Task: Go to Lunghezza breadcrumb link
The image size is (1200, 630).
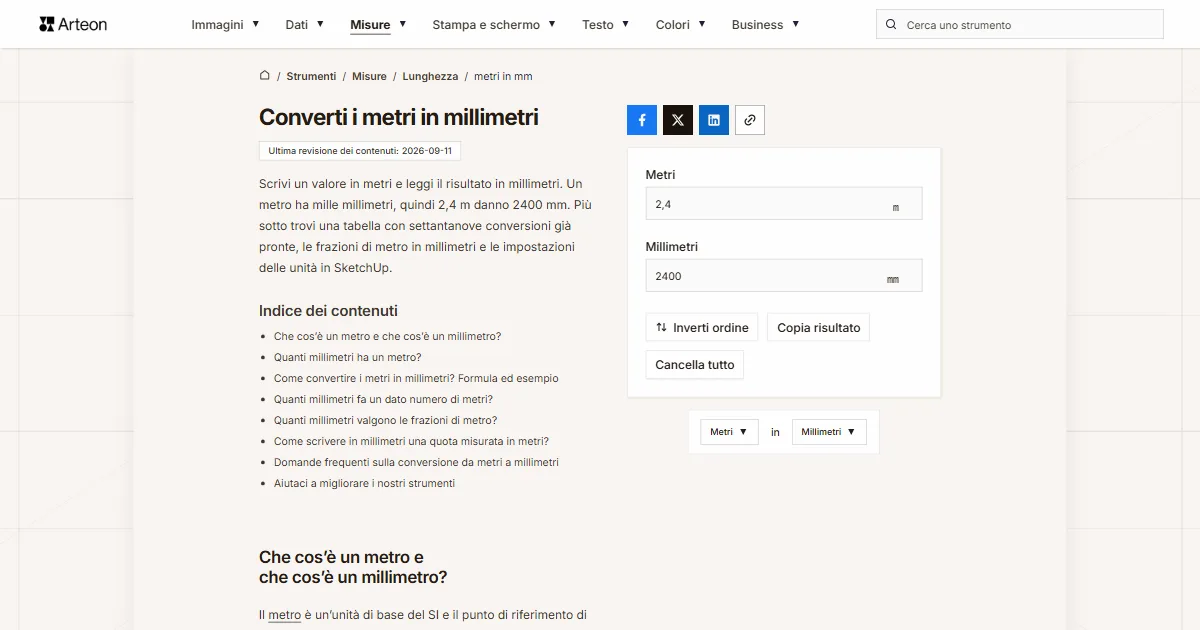Action: [430, 76]
